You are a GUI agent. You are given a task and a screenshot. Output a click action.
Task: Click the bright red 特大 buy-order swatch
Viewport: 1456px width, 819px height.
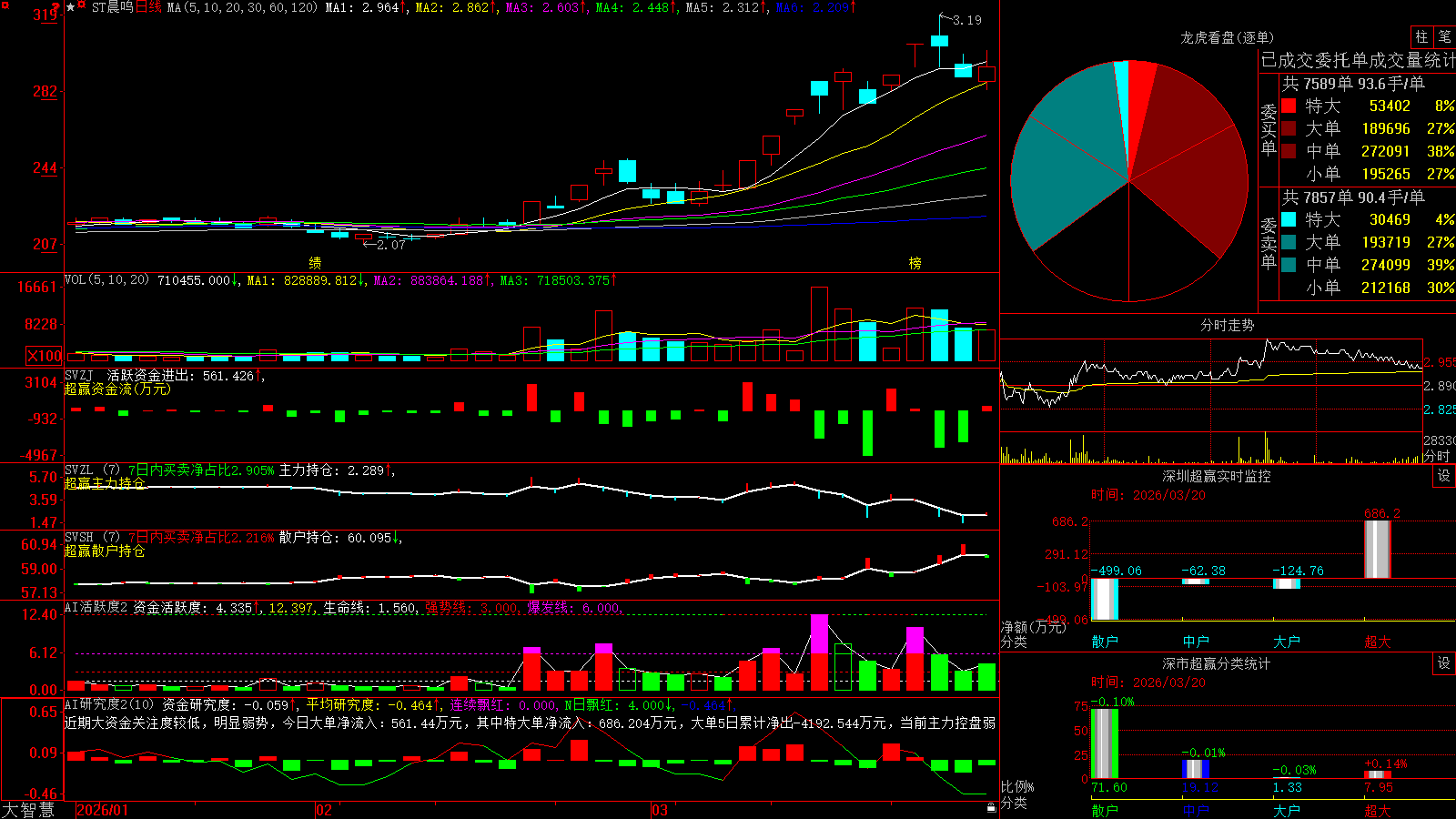(x=1289, y=106)
